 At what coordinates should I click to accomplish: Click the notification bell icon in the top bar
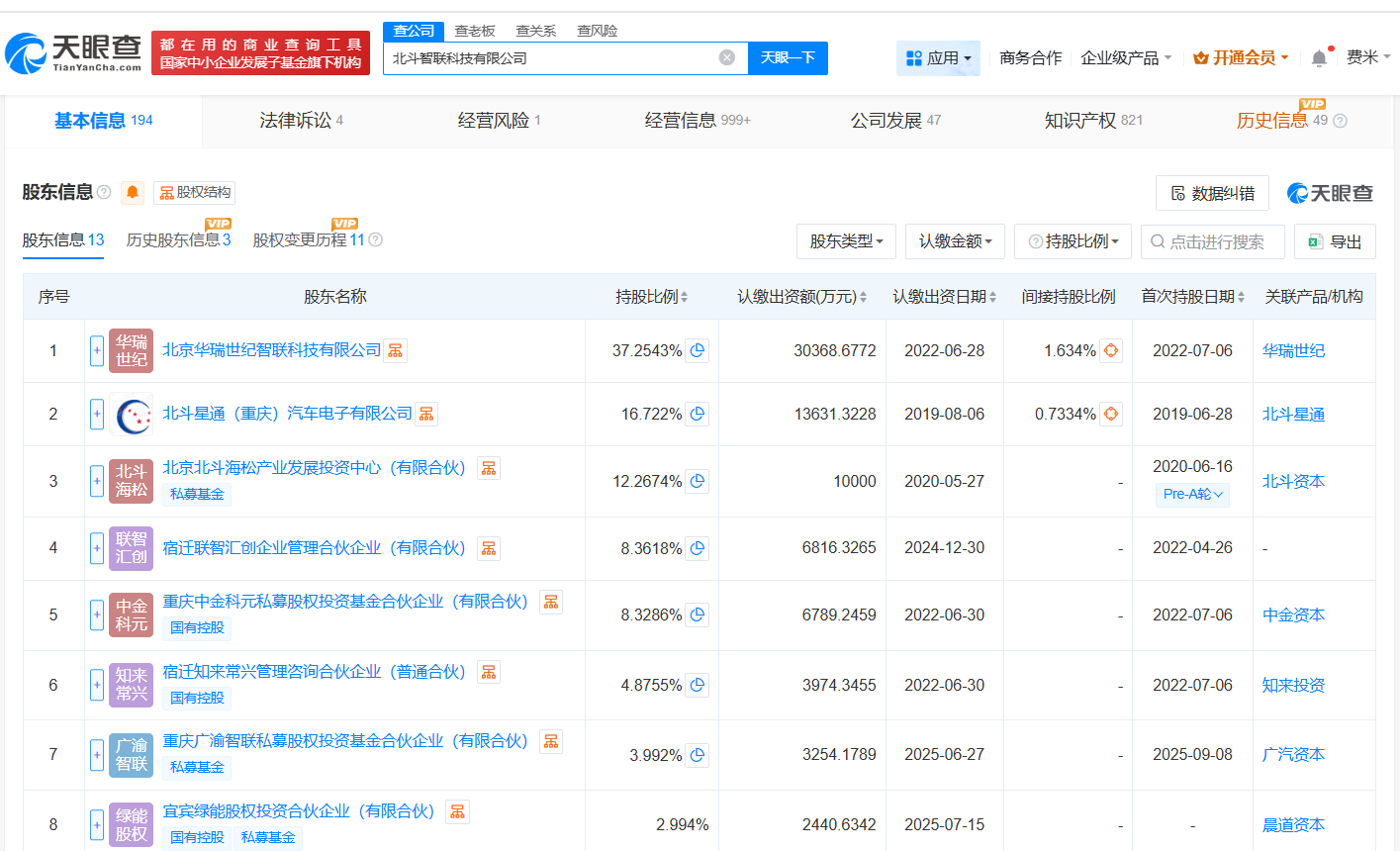[x=1318, y=57]
